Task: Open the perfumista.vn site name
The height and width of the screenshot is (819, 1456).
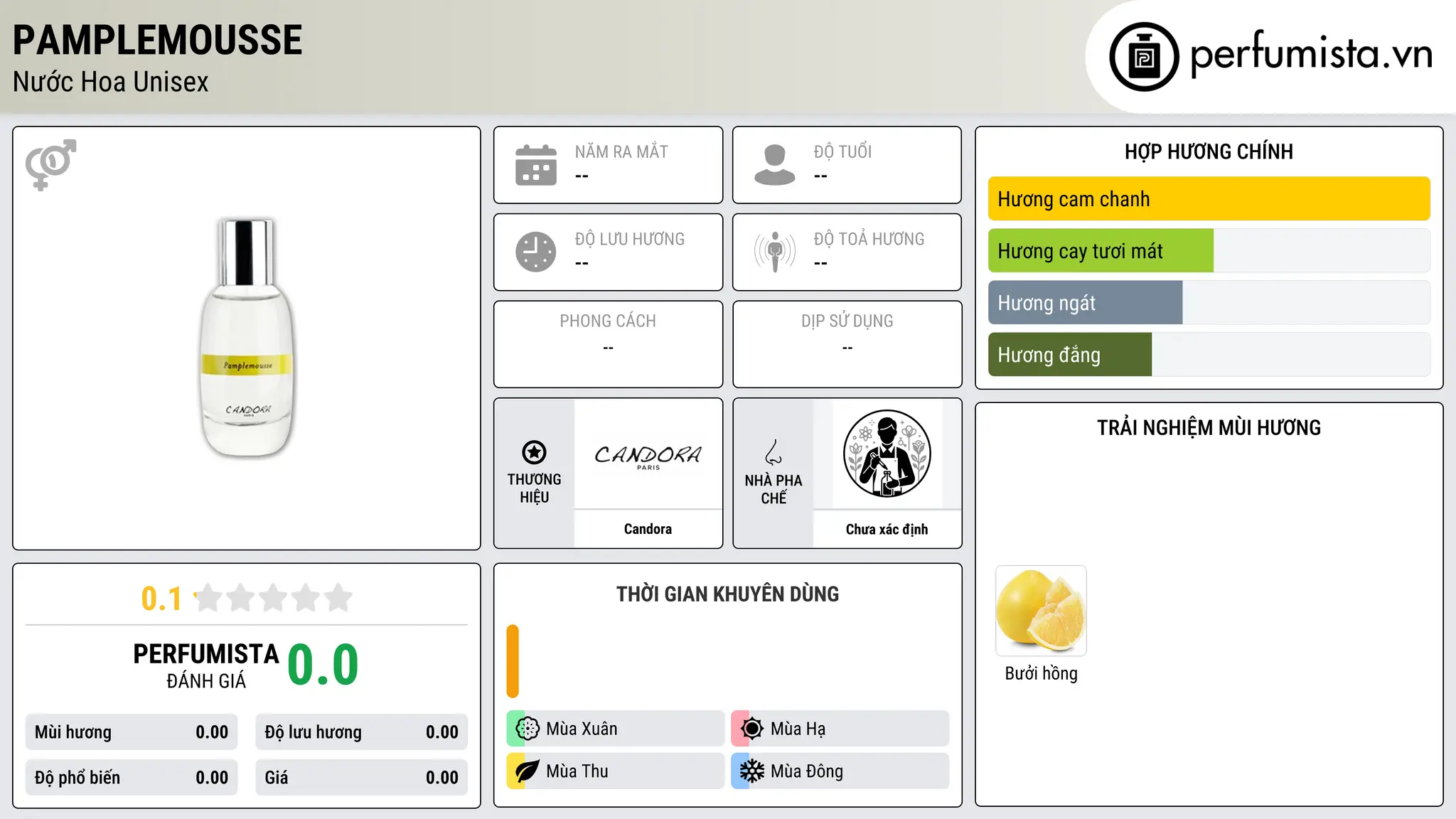Action: 1311,54
